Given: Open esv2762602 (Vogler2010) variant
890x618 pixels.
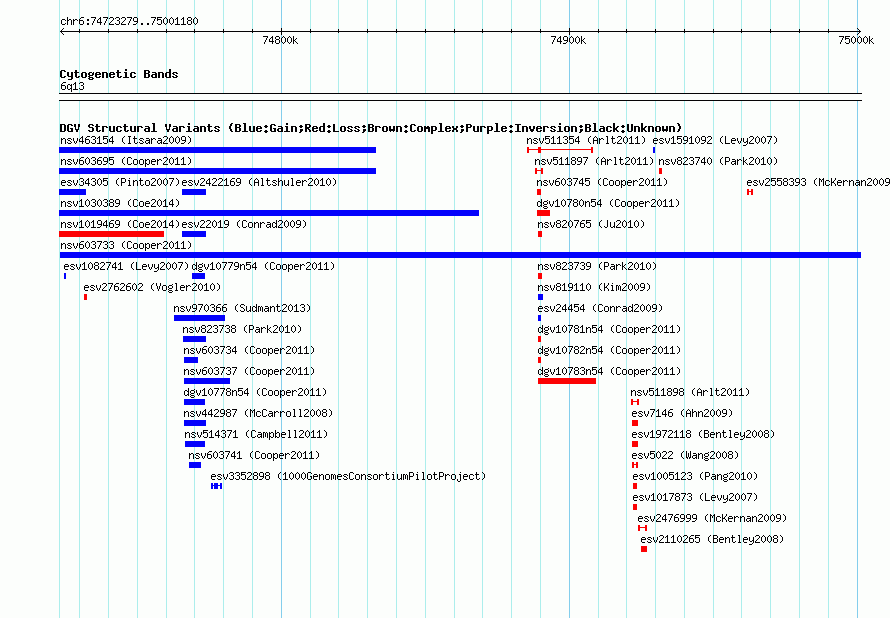Looking at the screenshot, I should (x=152, y=287).
